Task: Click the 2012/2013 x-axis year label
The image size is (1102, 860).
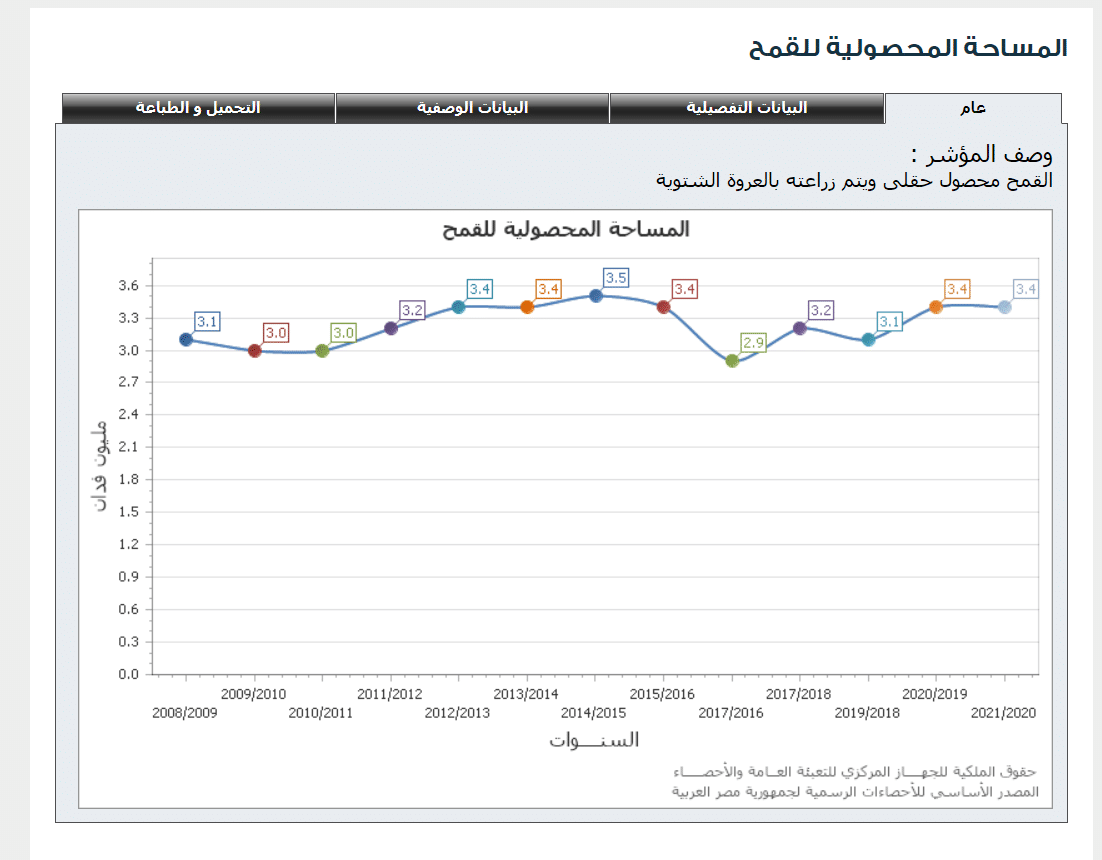Action: point(457,713)
